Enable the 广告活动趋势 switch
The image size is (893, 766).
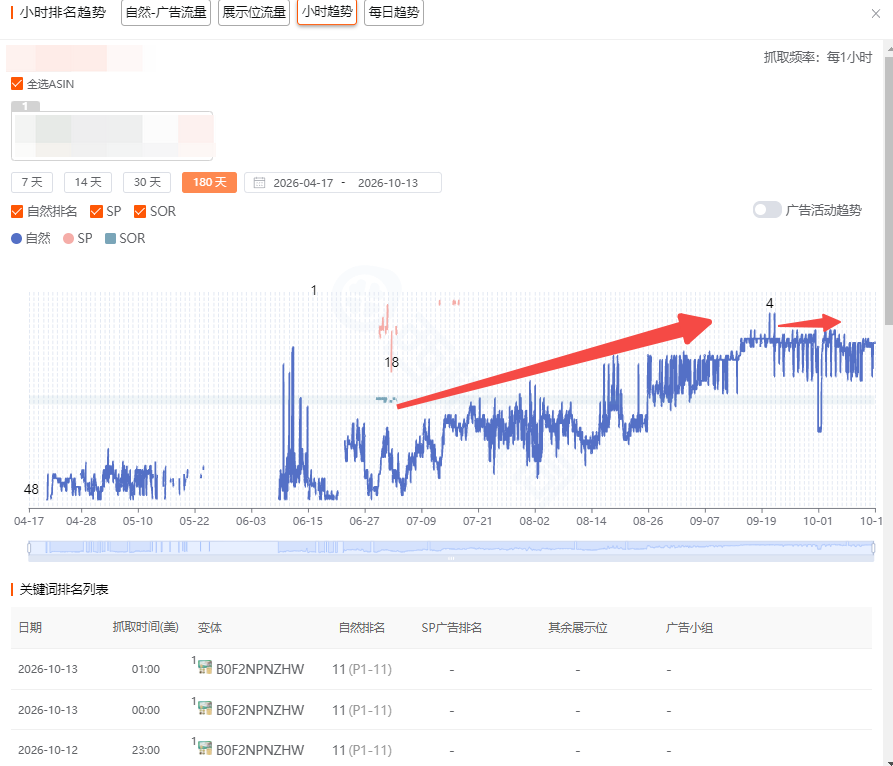pyautogui.click(x=767, y=210)
